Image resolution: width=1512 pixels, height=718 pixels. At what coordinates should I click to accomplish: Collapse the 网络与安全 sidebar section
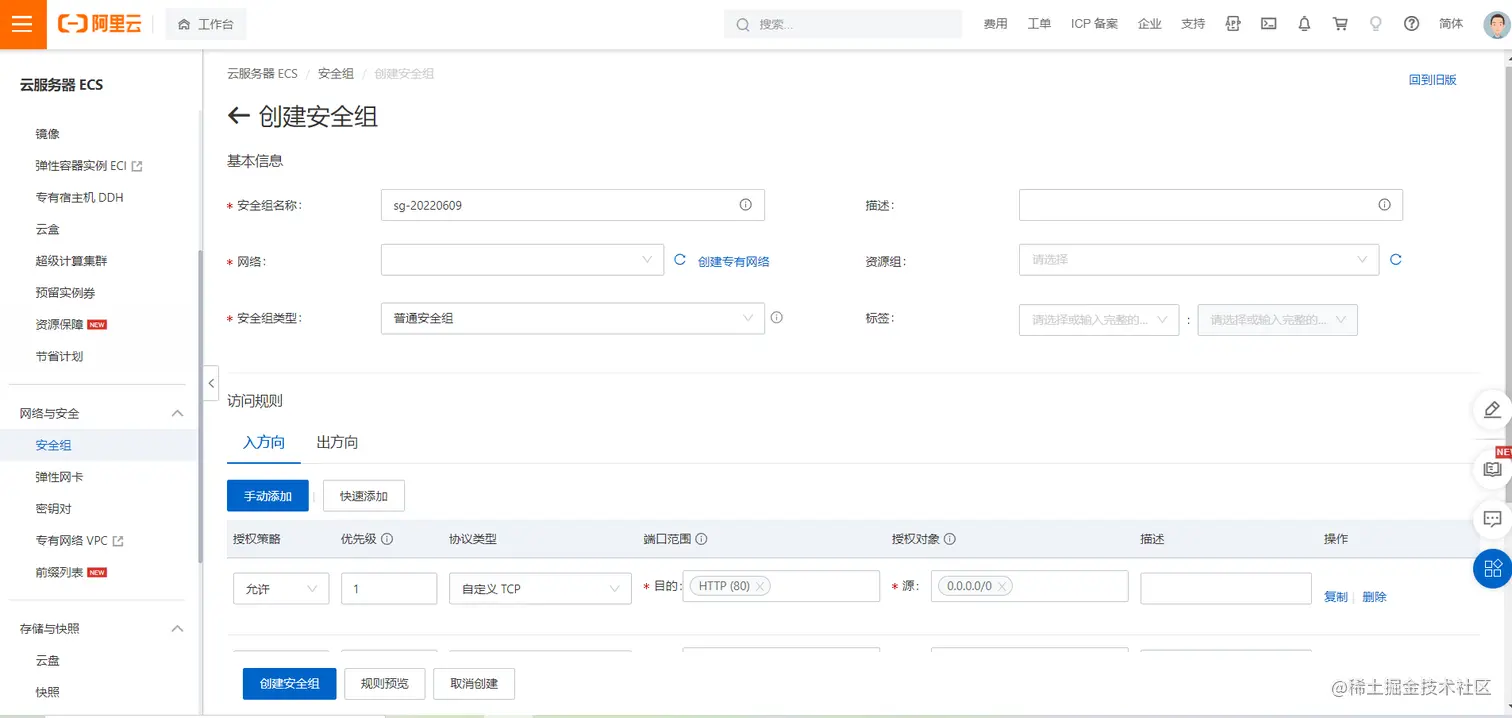(x=177, y=413)
